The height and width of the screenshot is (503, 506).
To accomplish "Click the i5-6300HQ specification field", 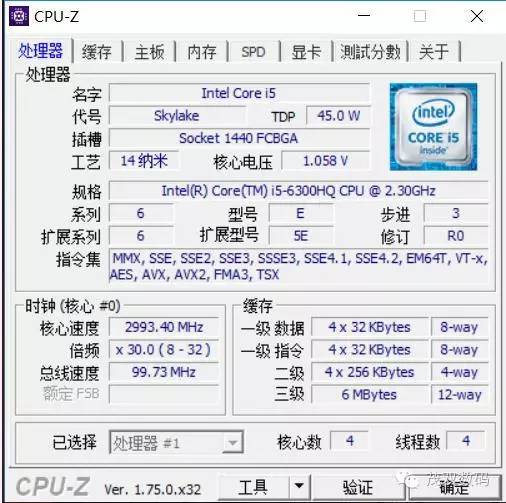I will [x=299, y=191].
